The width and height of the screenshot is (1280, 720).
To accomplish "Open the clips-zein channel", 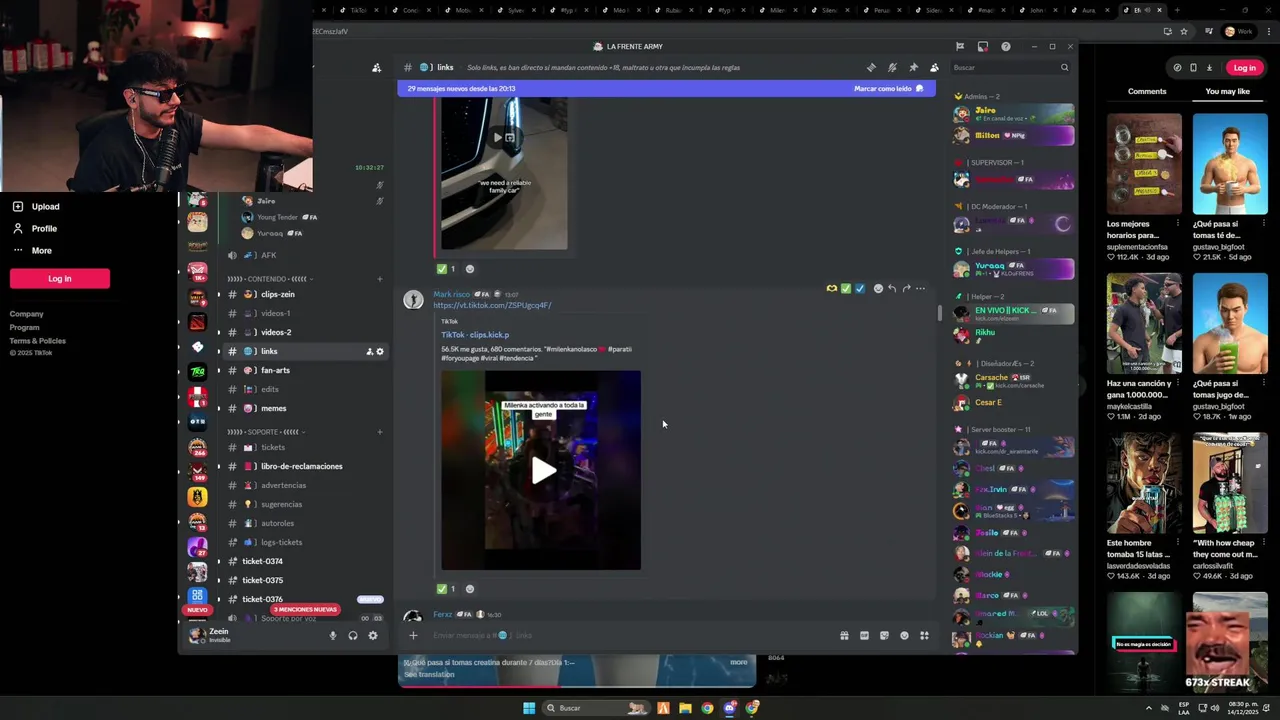I will [x=304, y=294].
